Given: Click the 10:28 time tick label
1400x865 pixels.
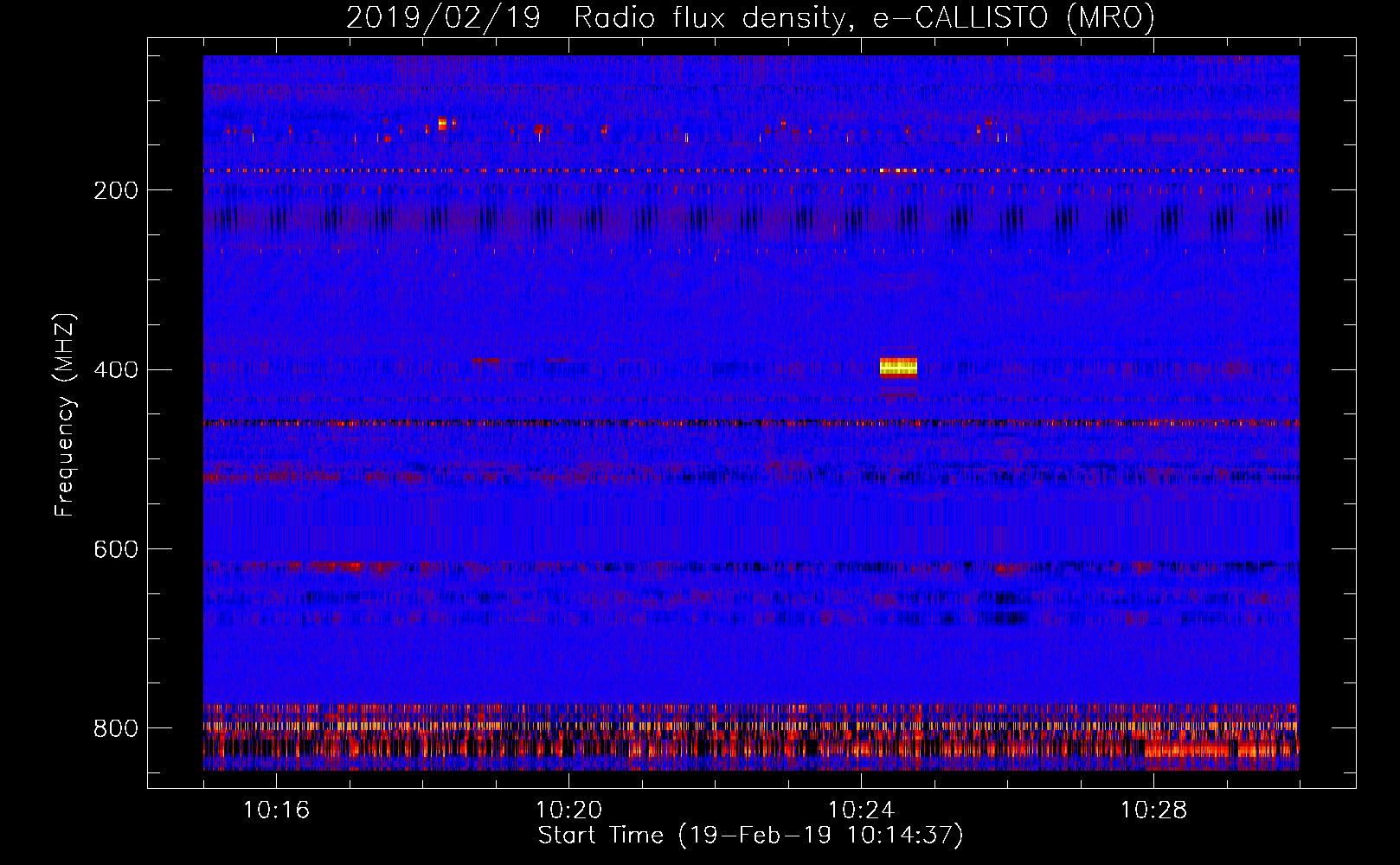Looking at the screenshot, I should pos(1154,811).
